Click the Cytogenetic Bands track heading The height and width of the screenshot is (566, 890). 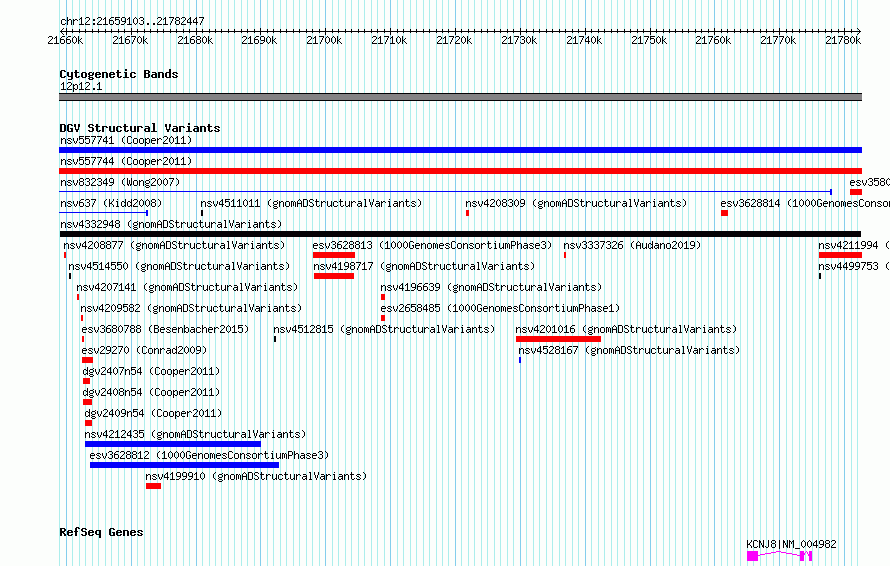tap(119, 74)
